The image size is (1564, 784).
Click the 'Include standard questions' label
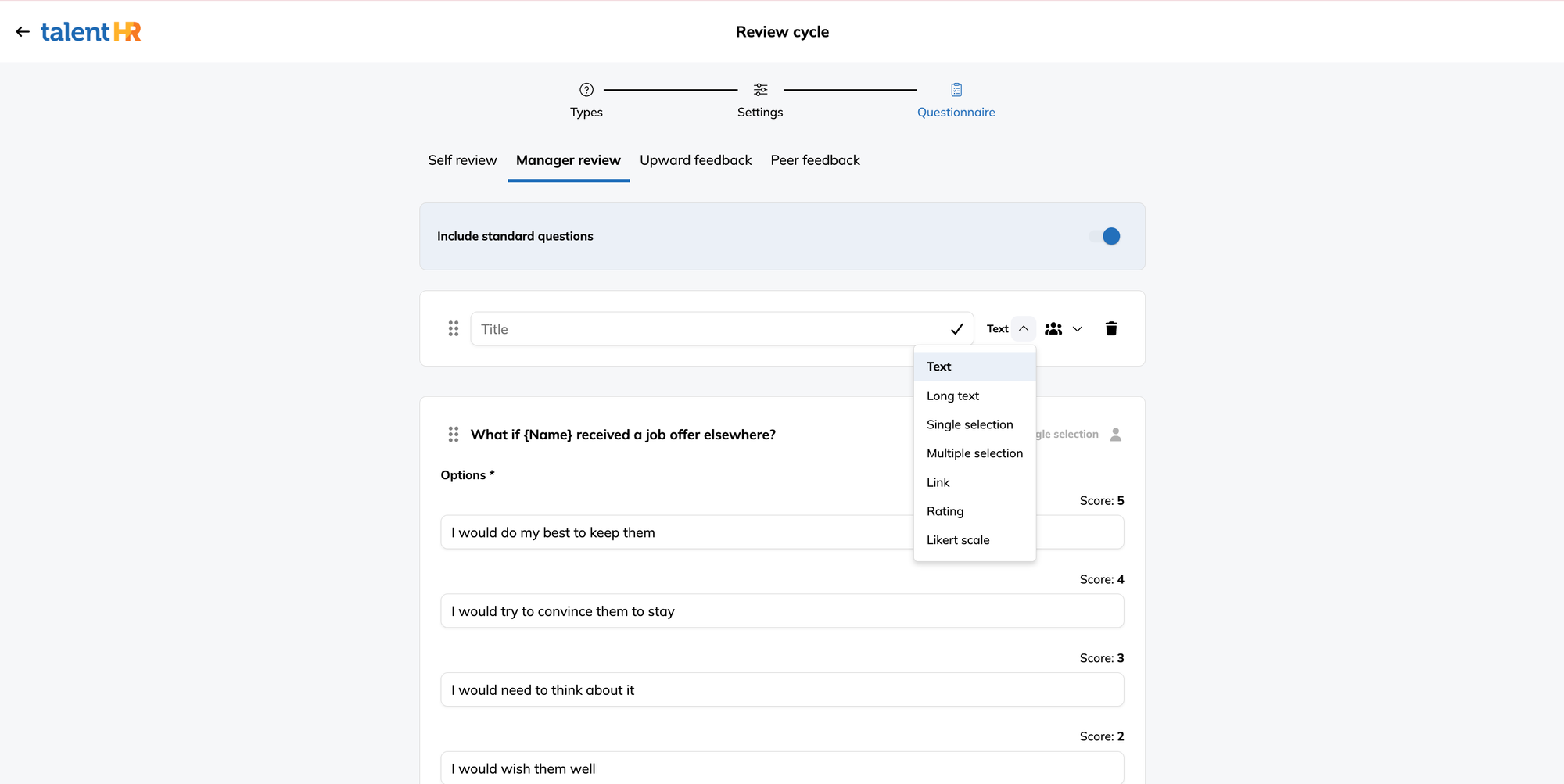point(515,236)
